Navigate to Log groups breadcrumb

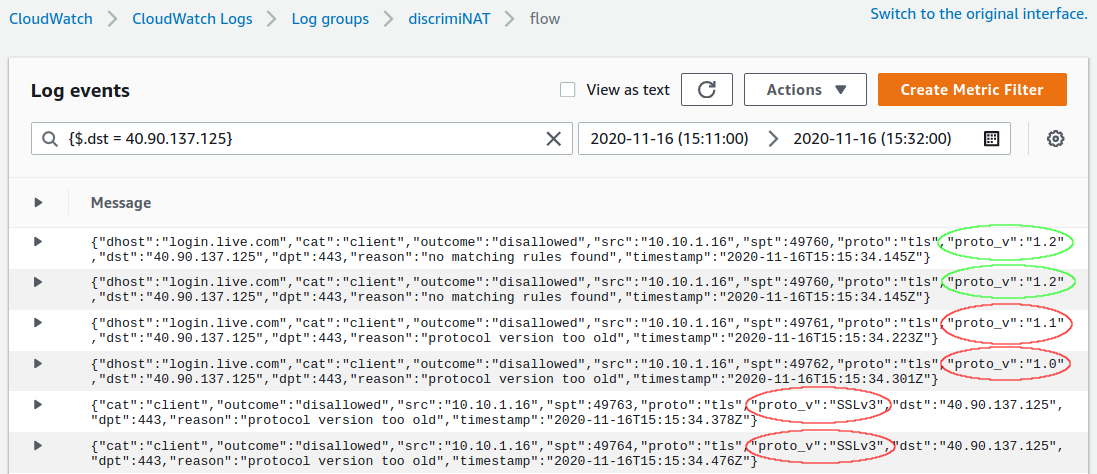point(330,19)
